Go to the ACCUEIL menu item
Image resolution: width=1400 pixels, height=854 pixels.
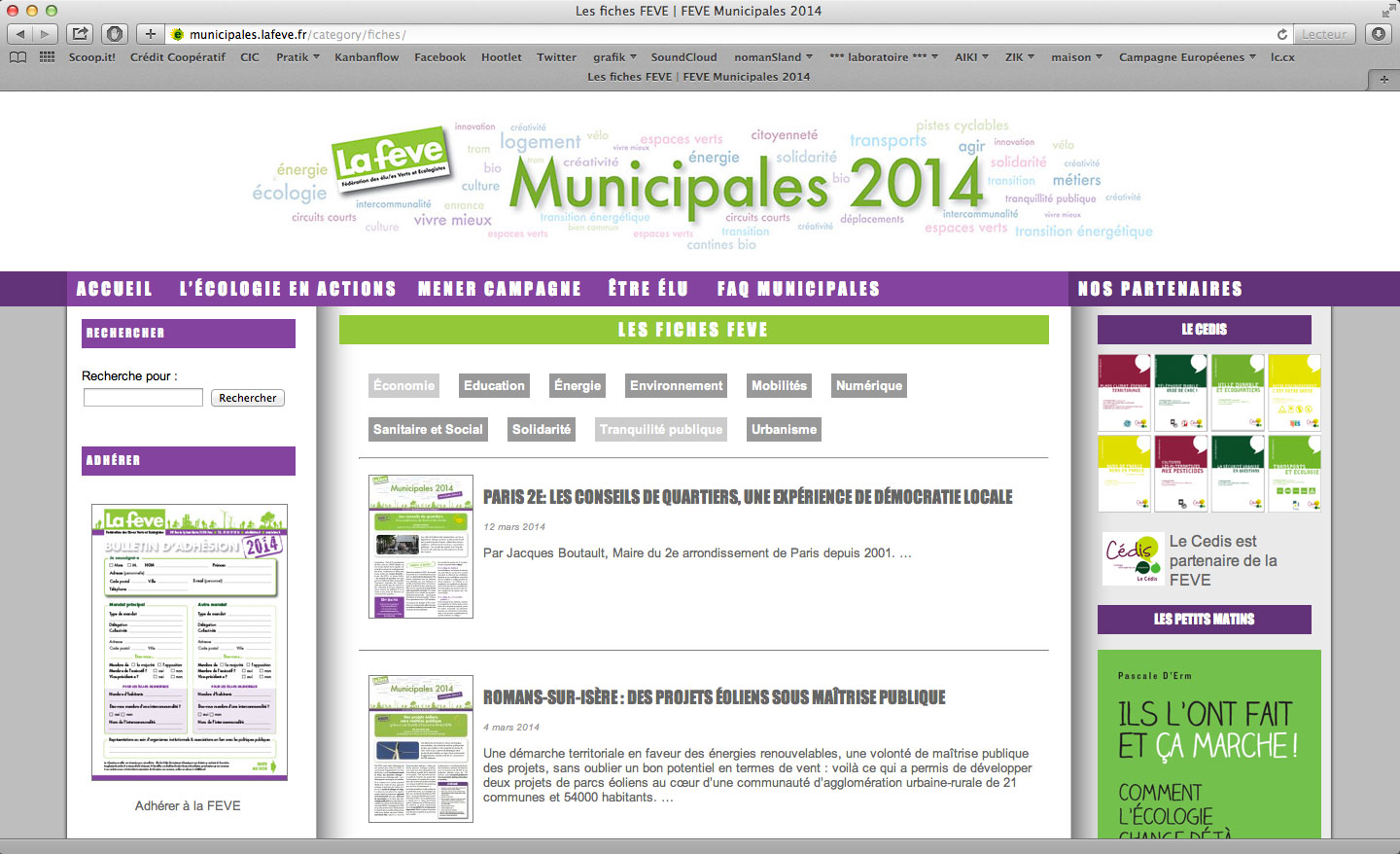(114, 289)
